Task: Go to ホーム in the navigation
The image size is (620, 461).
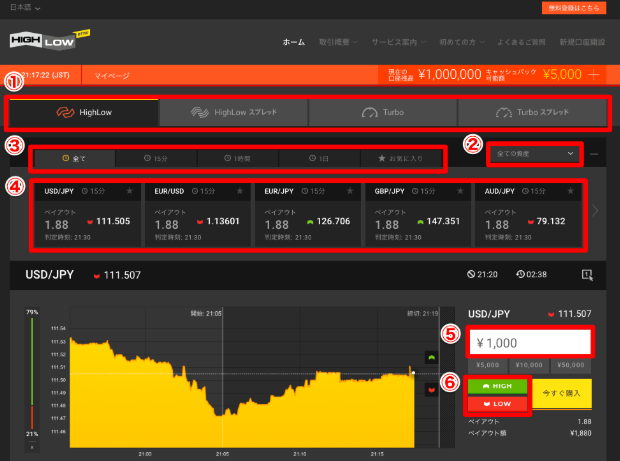Action: click(x=293, y=42)
